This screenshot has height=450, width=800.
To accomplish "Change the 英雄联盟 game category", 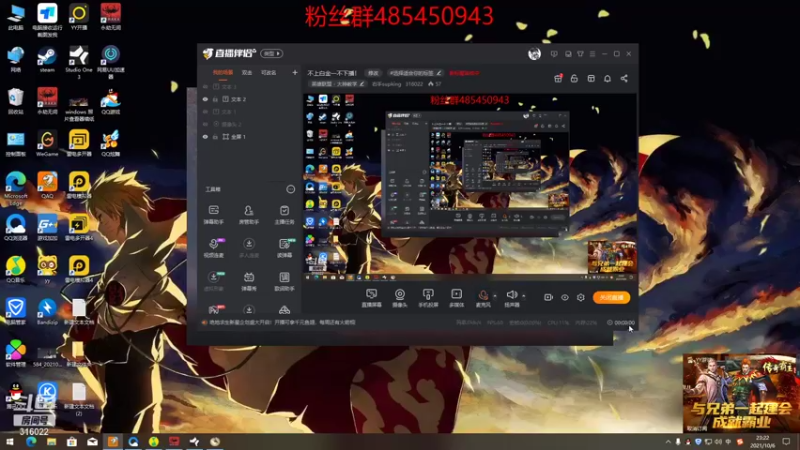I will point(336,84).
